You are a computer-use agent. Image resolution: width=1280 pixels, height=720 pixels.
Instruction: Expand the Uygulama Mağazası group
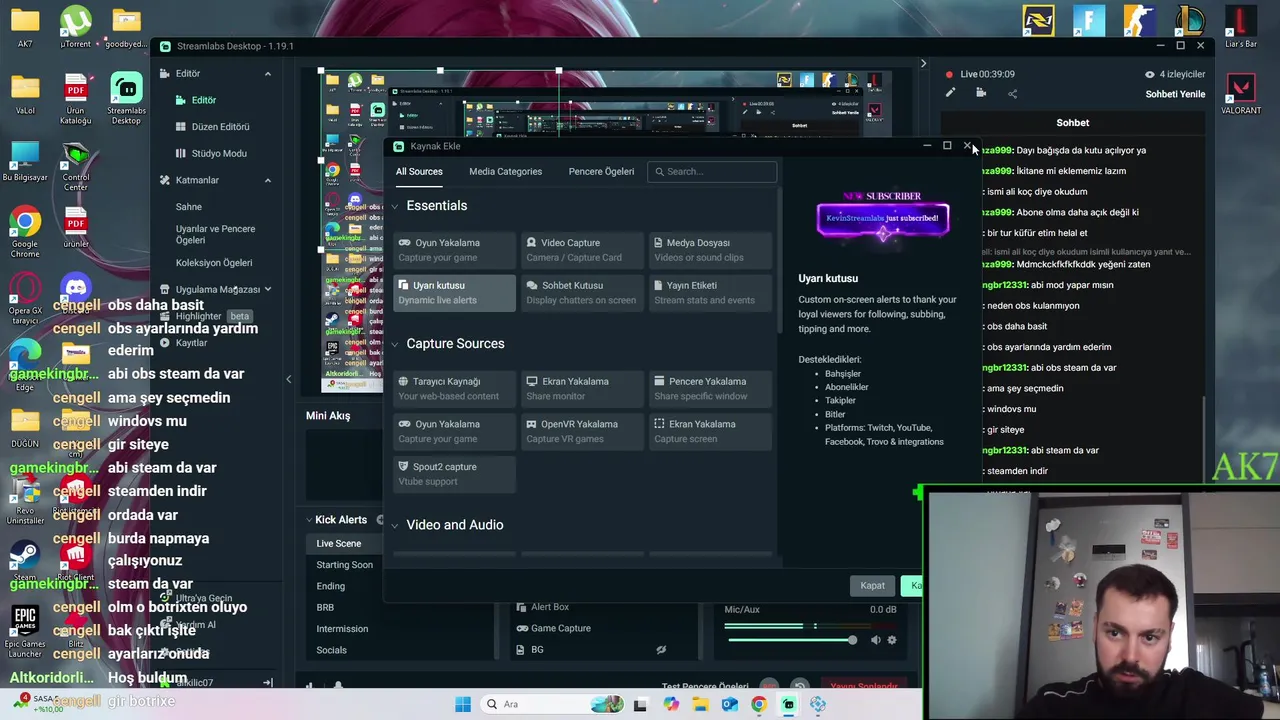pos(267,290)
